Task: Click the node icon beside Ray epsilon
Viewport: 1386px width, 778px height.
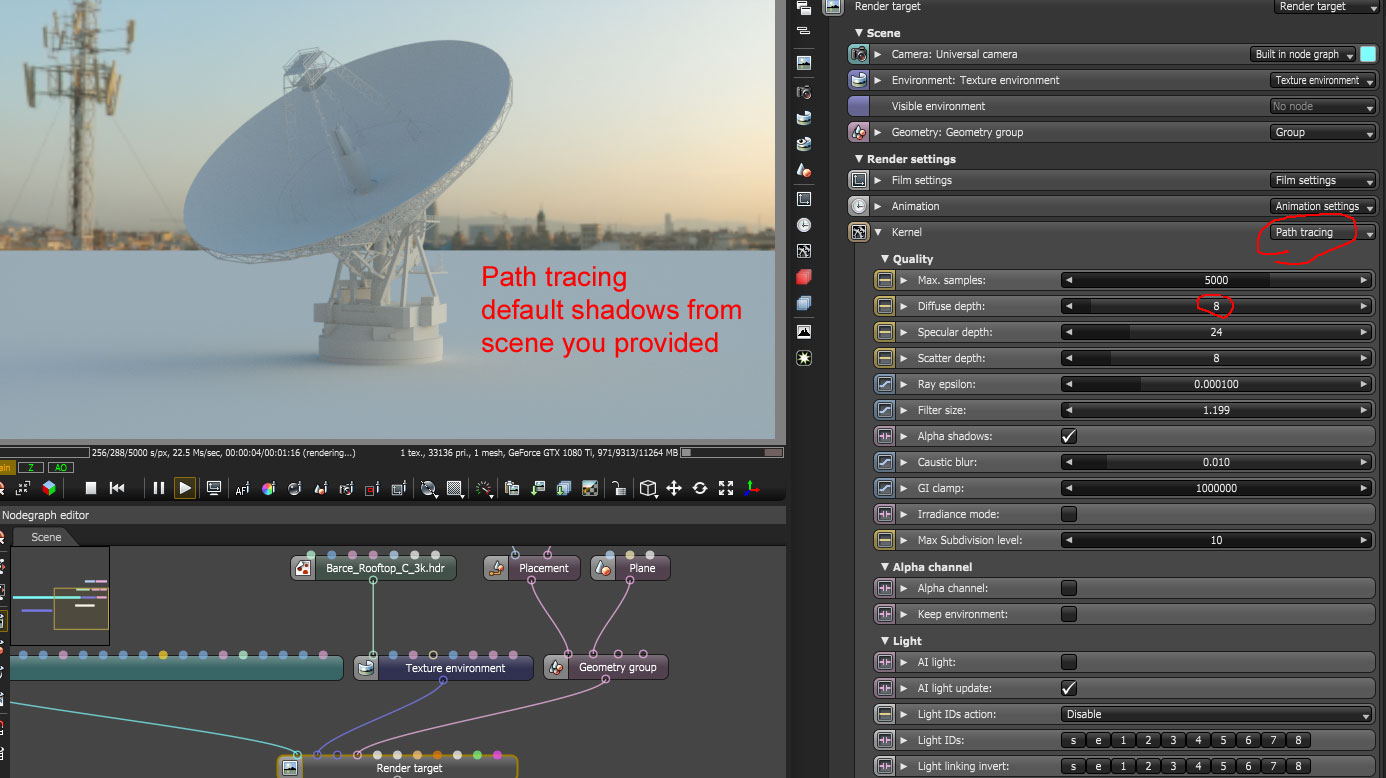Action: 884,384
